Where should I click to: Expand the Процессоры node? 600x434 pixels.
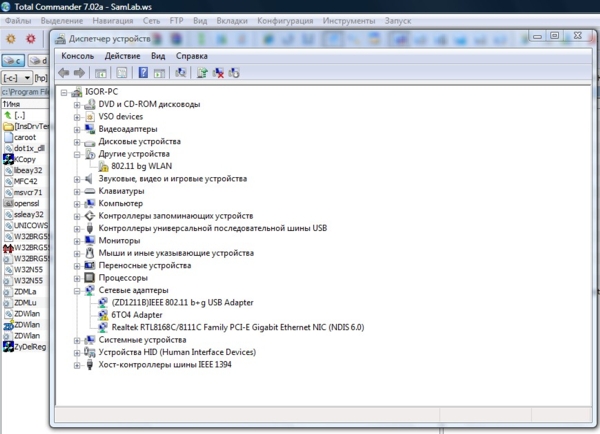click(x=77, y=278)
